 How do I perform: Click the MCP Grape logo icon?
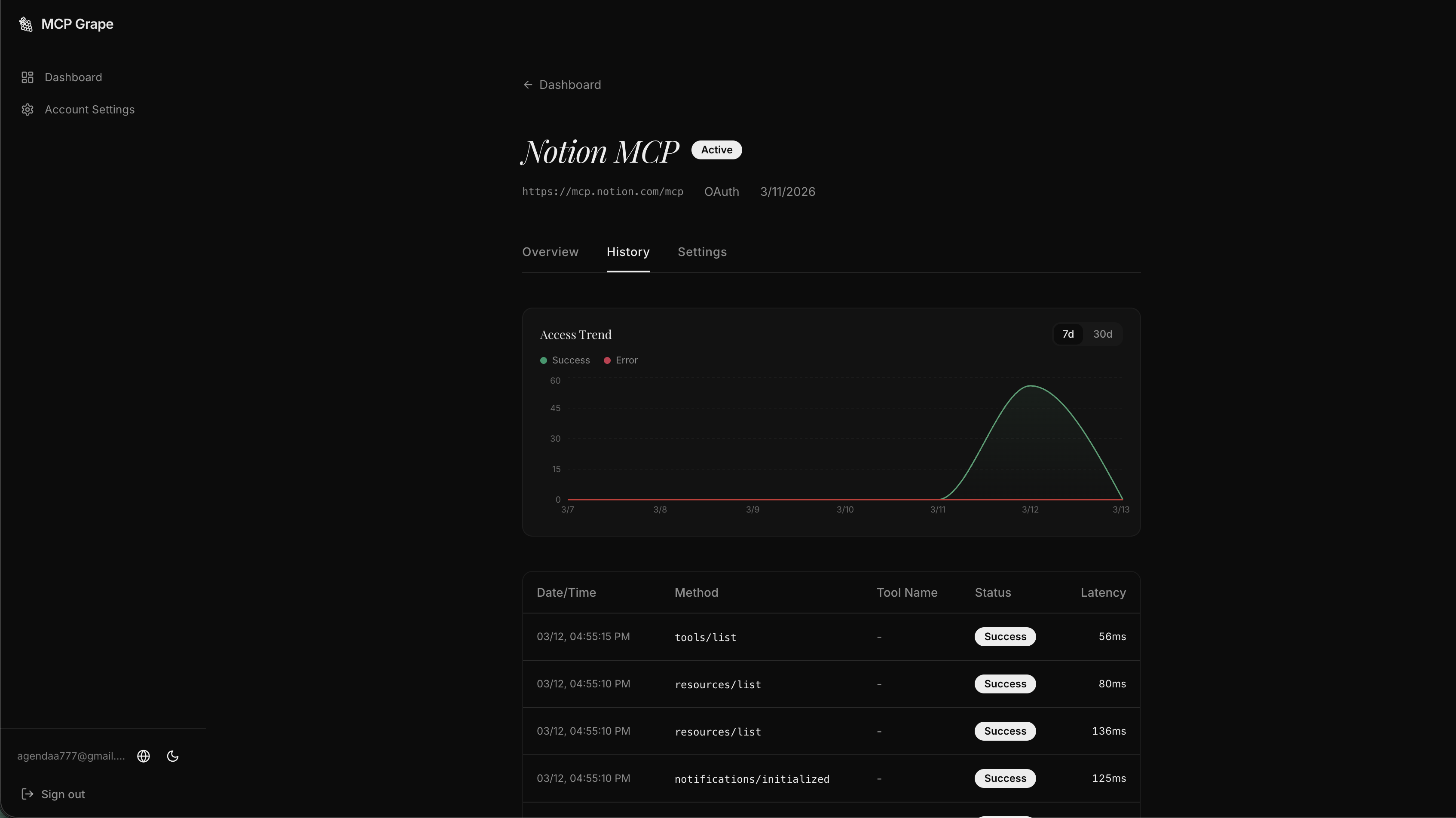(x=25, y=24)
